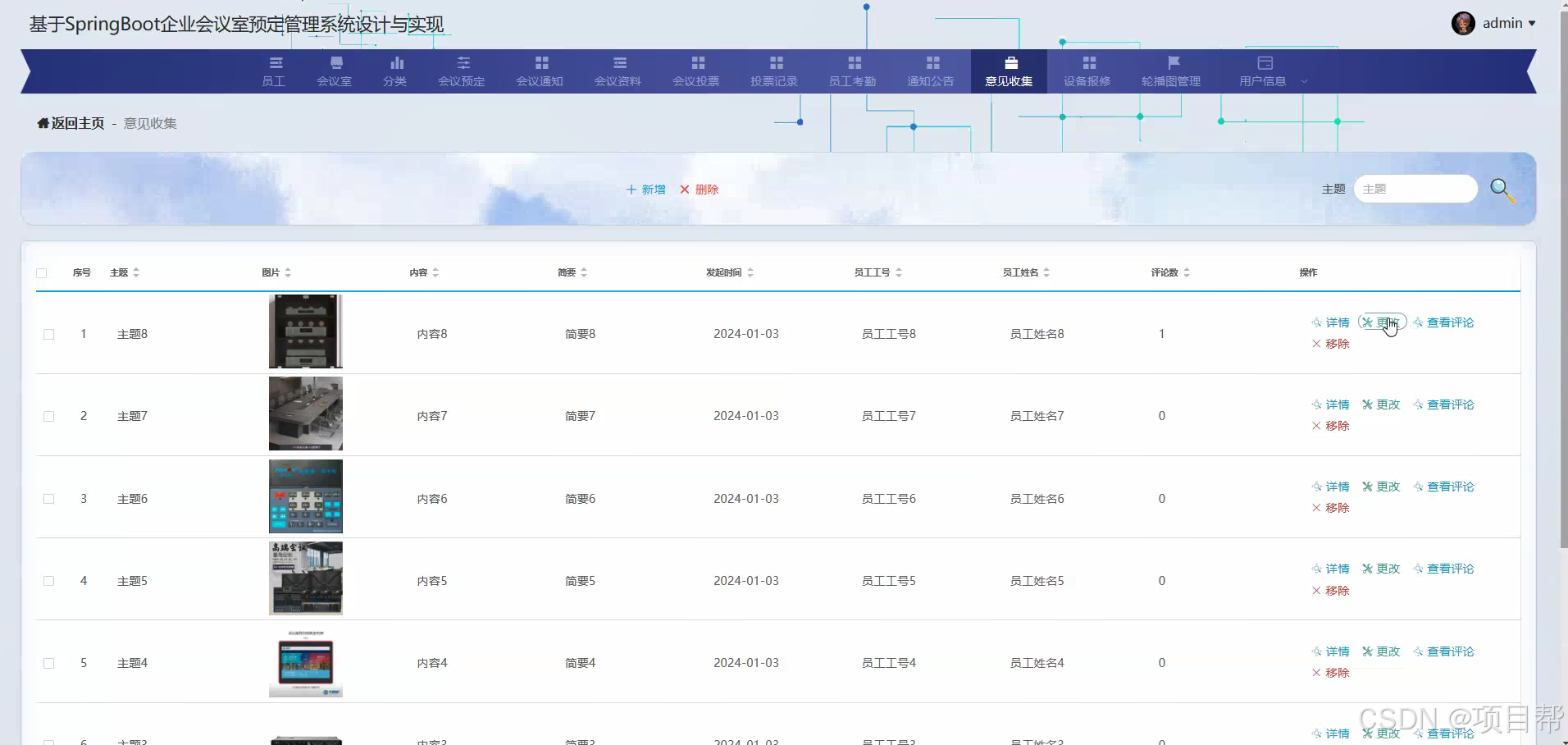The image size is (1568, 745).
Task: Click the X icon for 删除
Action: click(685, 190)
